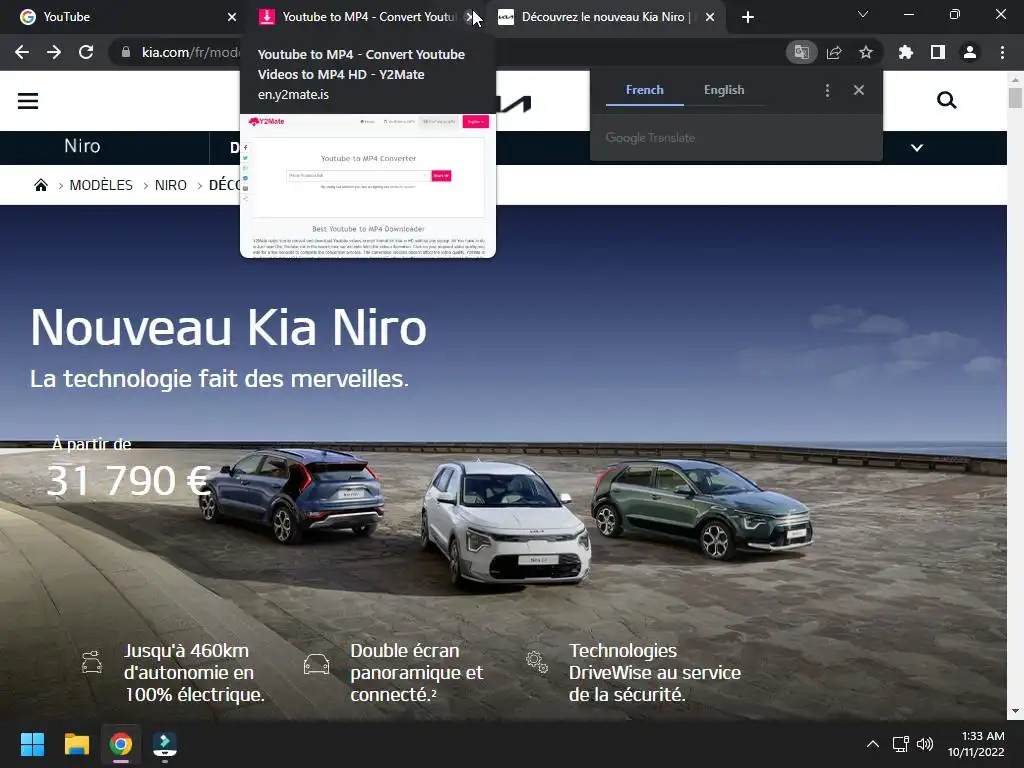Switch to the Découvrez le nouveau Kia Niro tab
Screen dimensions: 1024x768
point(602,17)
